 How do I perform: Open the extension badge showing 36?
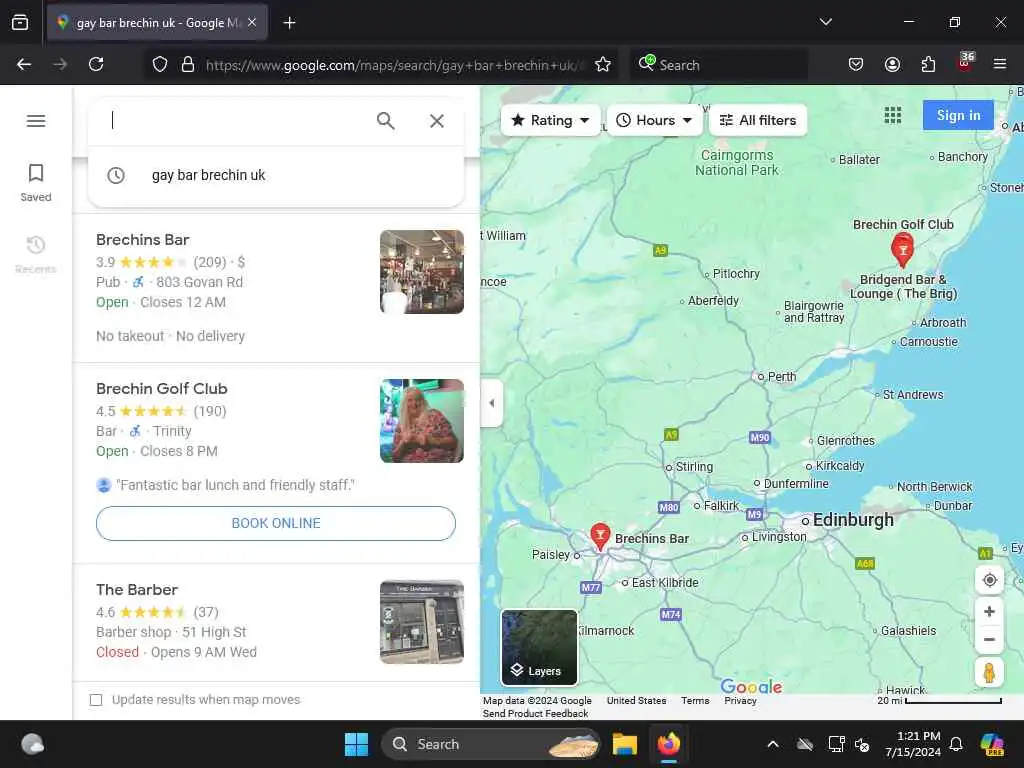965,63
